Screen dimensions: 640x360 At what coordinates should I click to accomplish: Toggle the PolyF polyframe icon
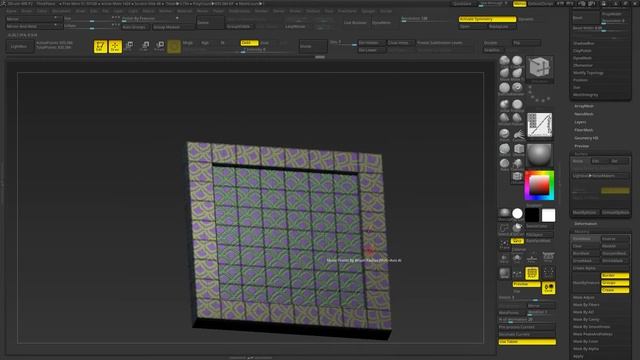tap(532, 273)
